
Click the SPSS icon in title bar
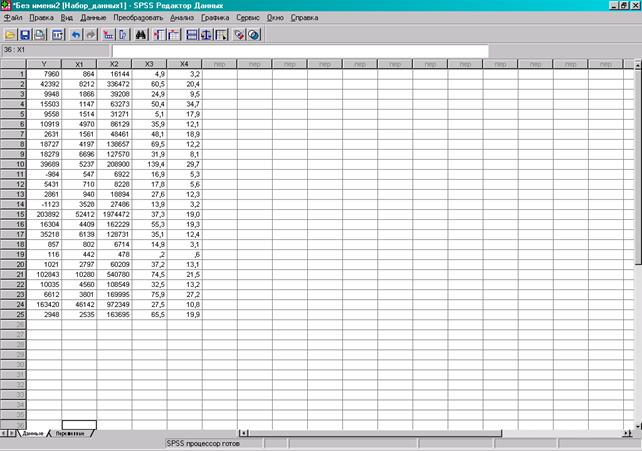[6, 5]
